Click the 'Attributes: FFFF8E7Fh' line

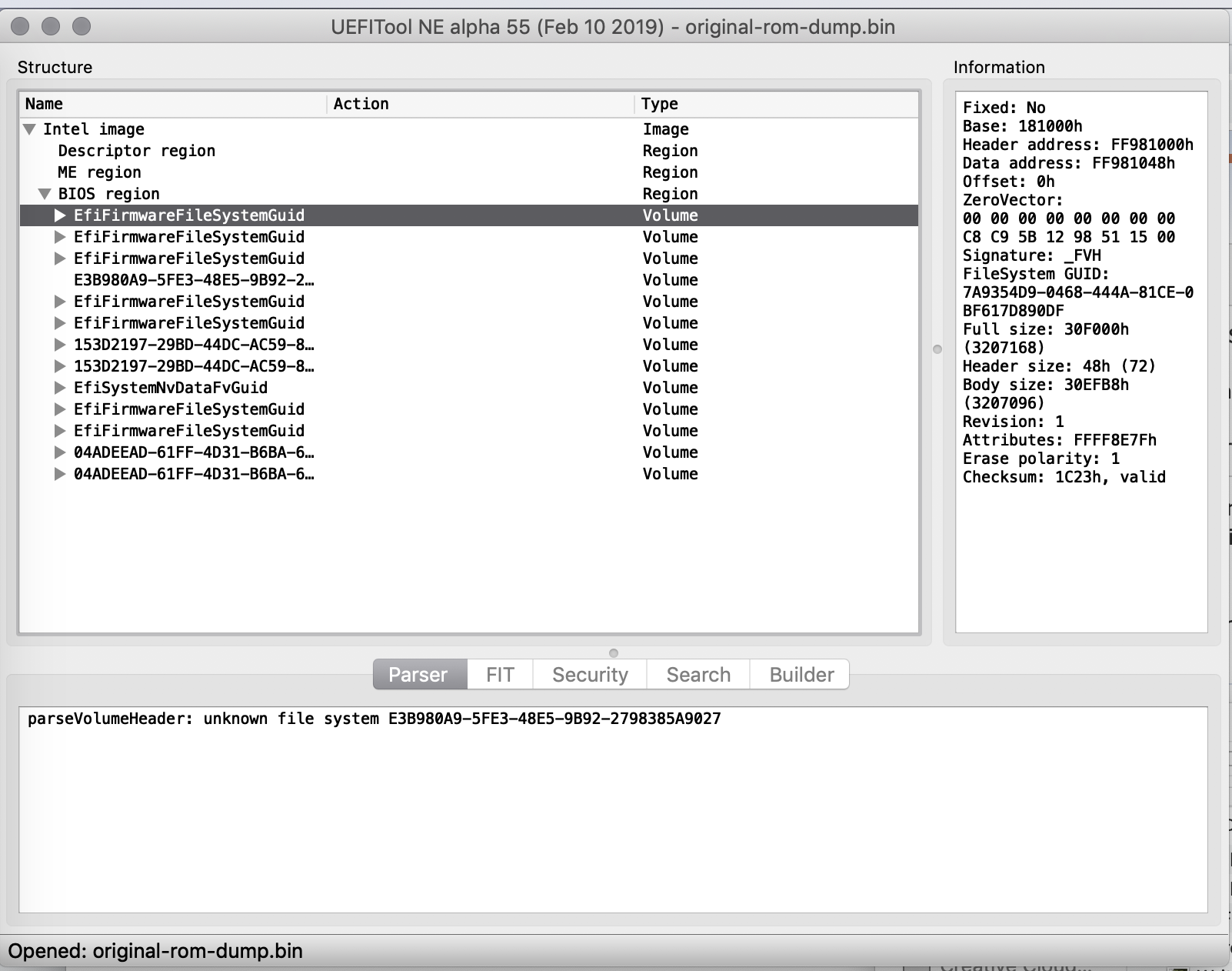(x=1060, y=440)
